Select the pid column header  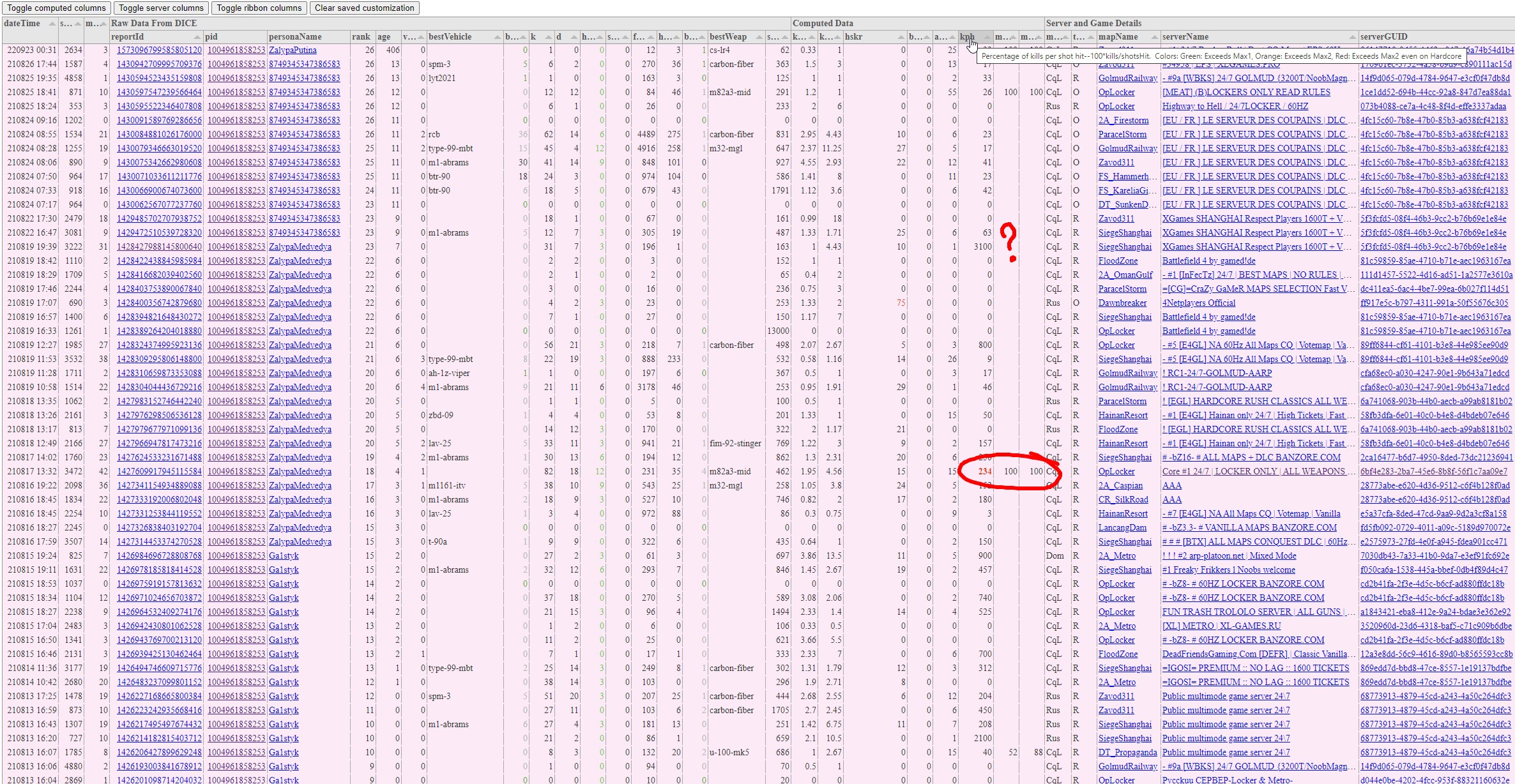(x=236, y=37)
